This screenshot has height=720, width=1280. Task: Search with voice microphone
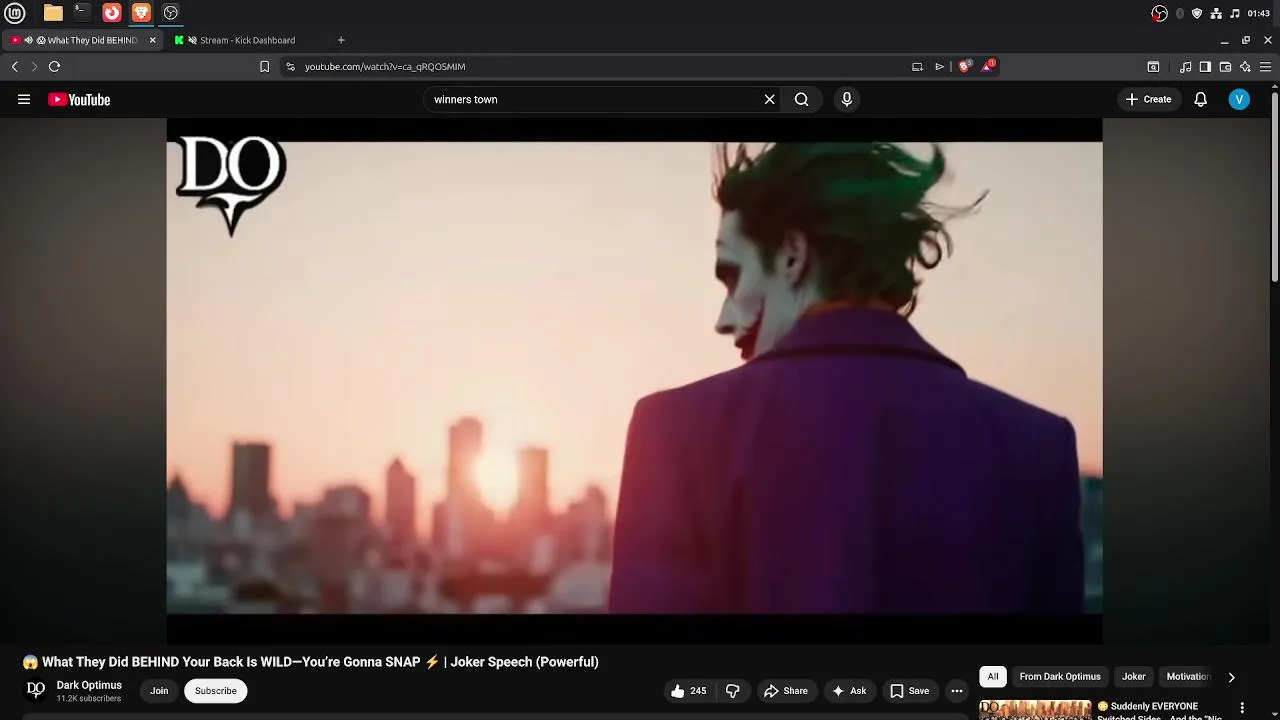click(x=846, y=99)
